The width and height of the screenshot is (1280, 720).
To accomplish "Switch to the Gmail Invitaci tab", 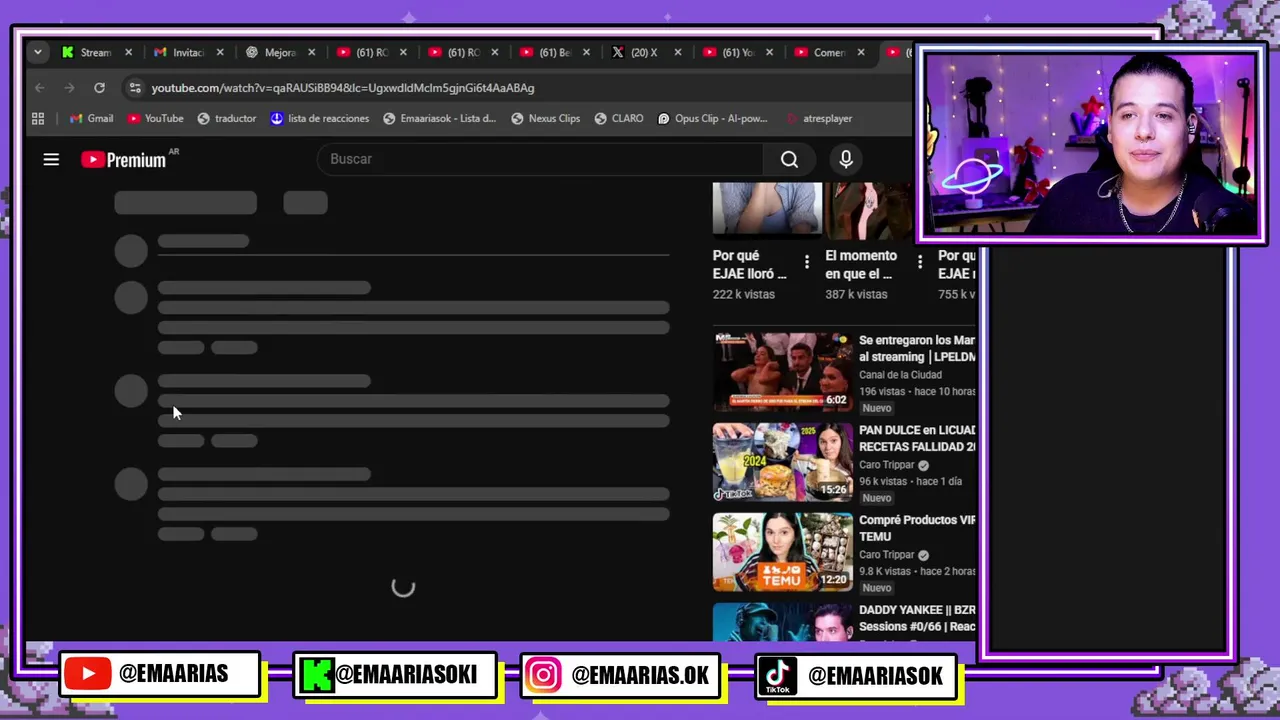I will coord(179,52).
